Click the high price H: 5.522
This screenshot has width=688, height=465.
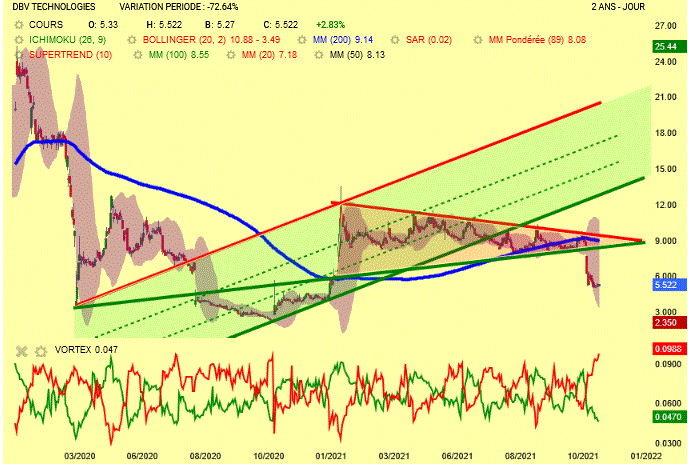coord(164,25)
